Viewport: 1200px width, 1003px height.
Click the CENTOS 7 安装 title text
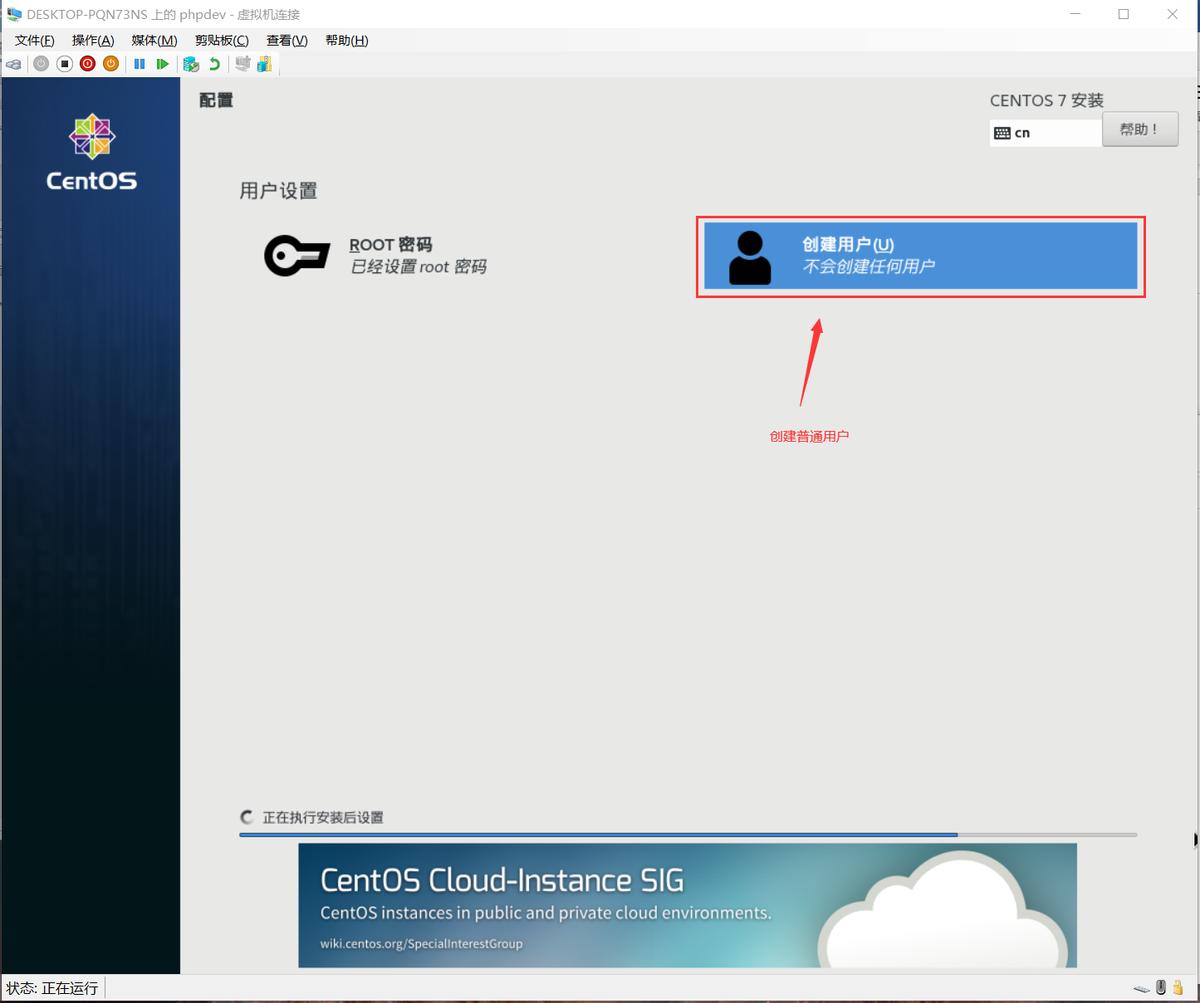pyautogui.click(x=1047, y=100)
